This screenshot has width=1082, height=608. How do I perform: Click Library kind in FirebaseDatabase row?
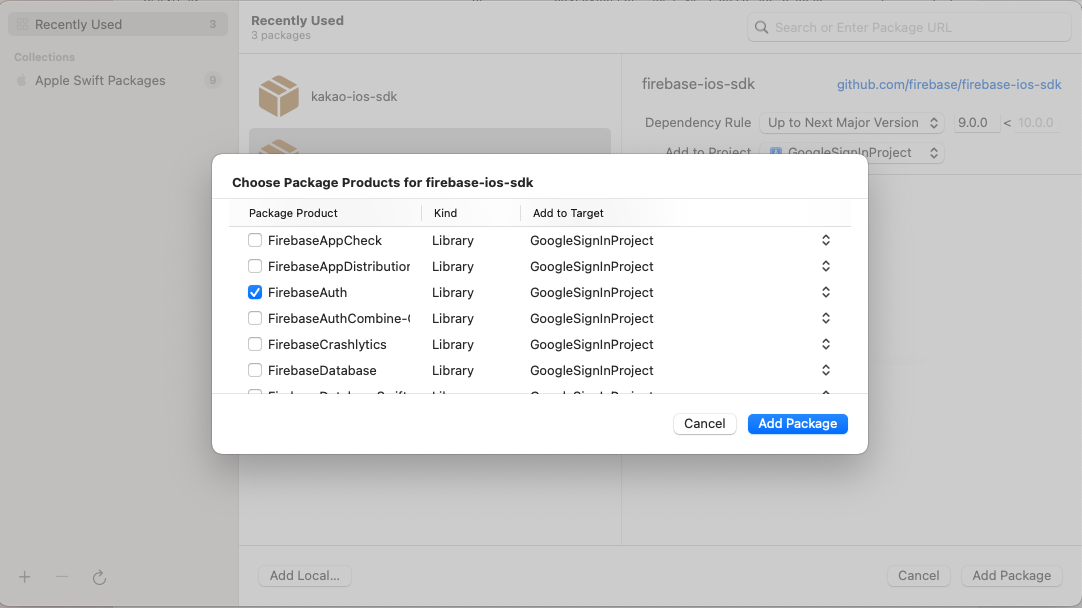[x=453, y=371]
